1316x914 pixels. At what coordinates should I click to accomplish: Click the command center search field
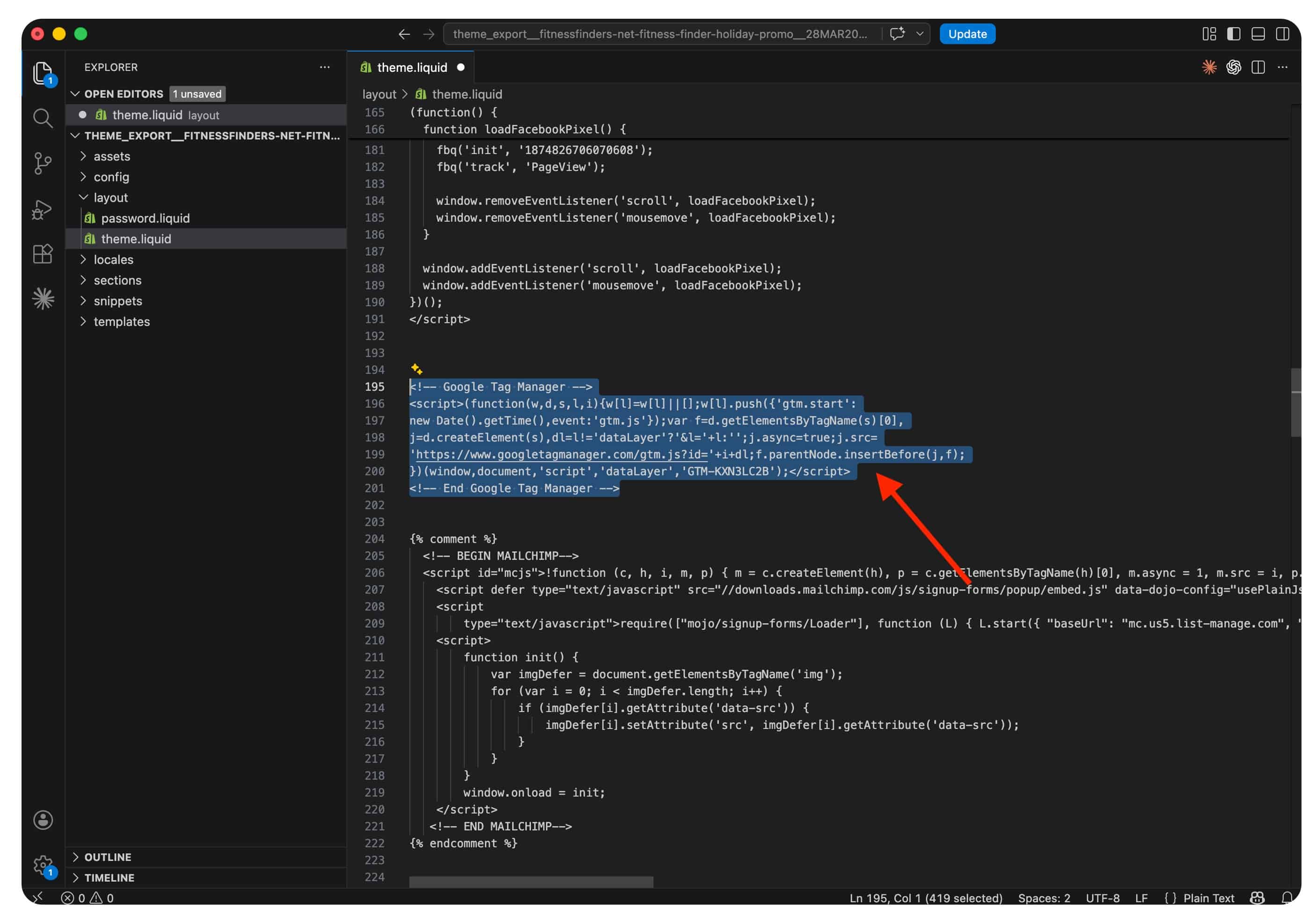[659, 34]
